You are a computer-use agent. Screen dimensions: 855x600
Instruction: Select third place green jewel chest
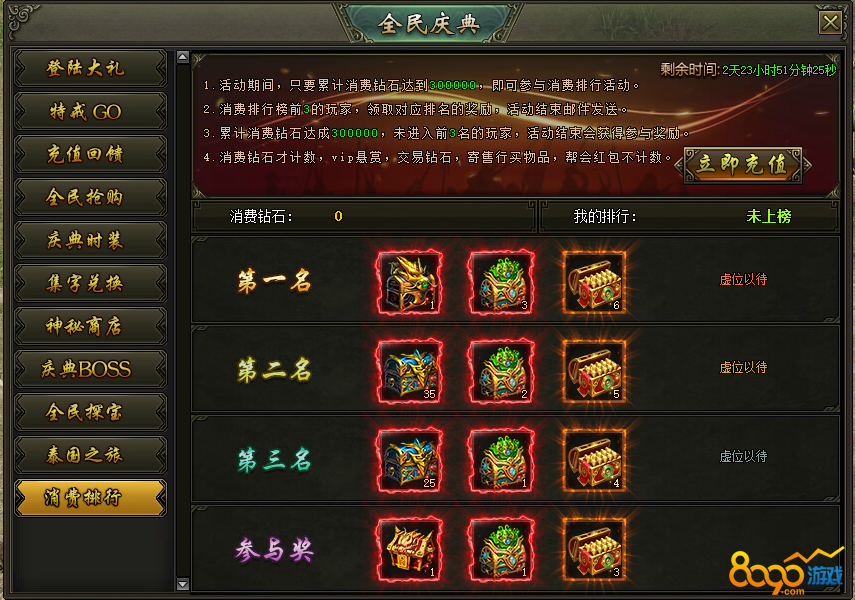tap(502, 460)
